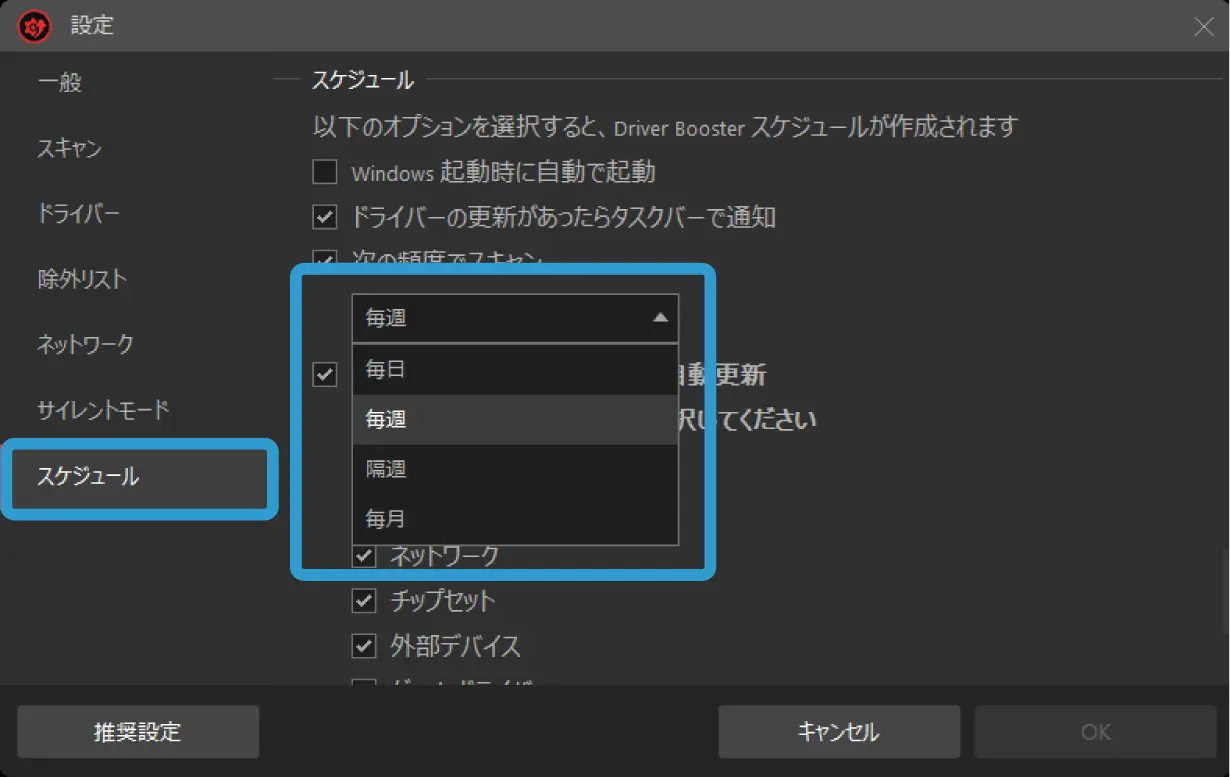The width and height of the screenshot is (1230, 777).
Task: Switch to the ネットワーク settings section
Action: click(85, 344)
